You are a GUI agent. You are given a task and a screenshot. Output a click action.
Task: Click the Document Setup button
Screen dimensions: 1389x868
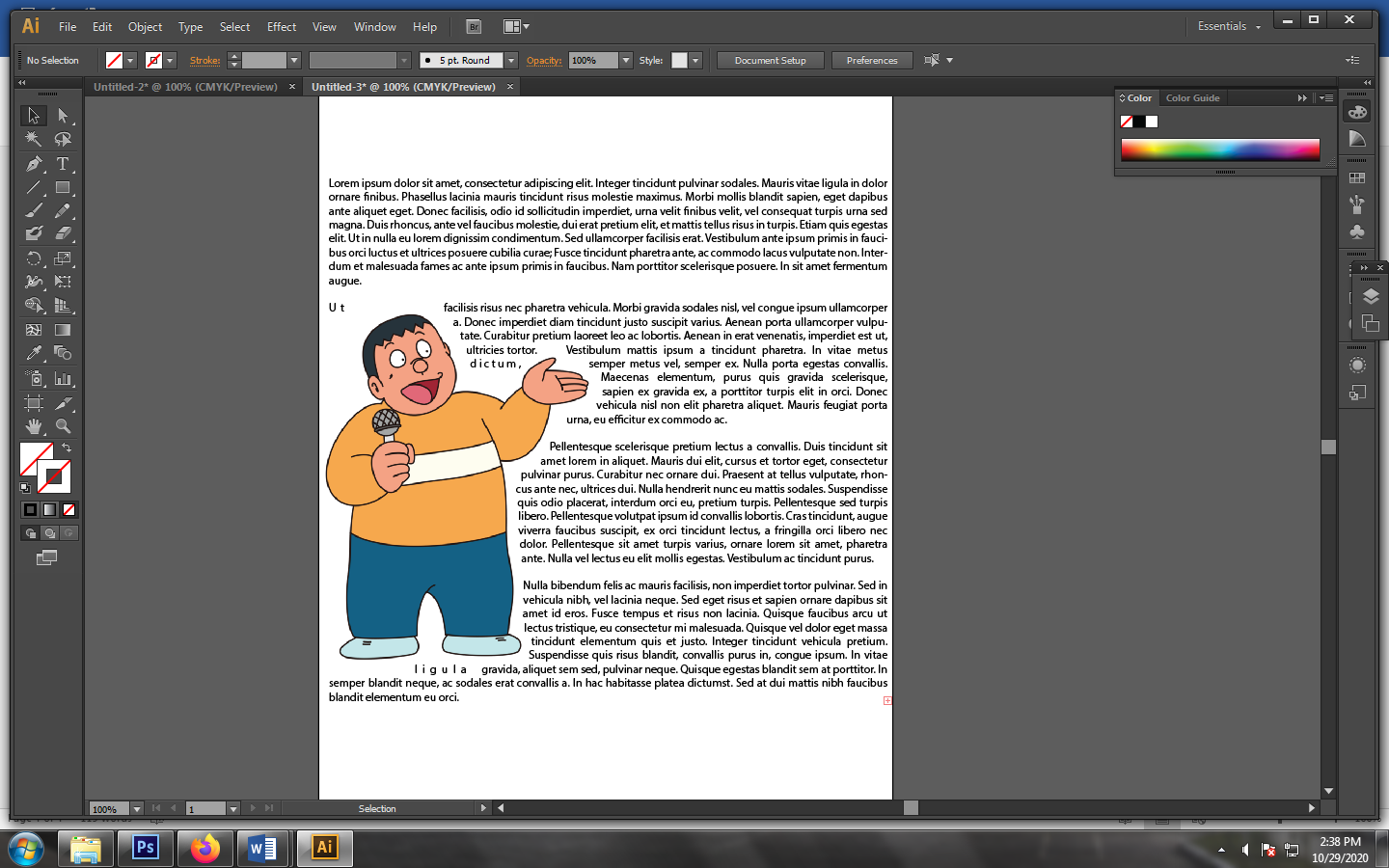point(770,61)
